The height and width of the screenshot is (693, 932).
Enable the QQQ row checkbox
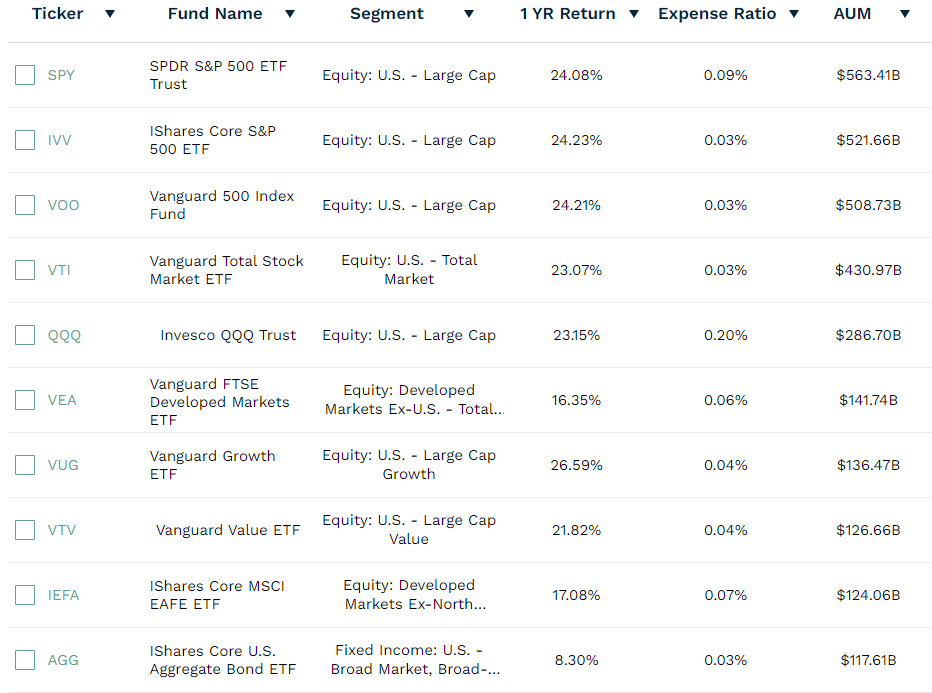click(x=25, y=335)
